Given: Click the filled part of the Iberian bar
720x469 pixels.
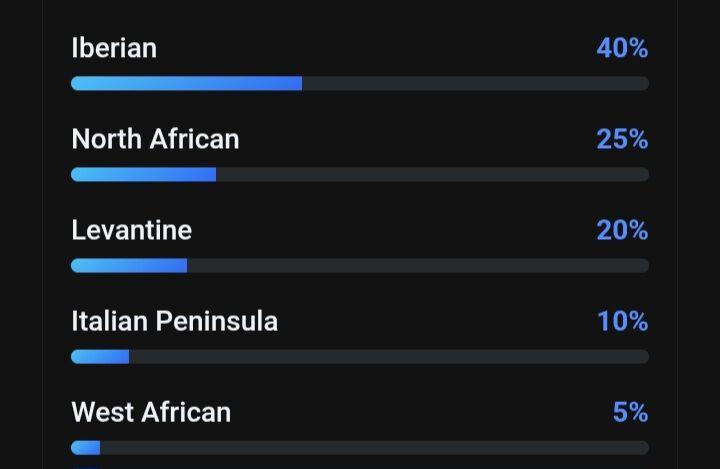Looking at the screenshot, I should (186, 84).
